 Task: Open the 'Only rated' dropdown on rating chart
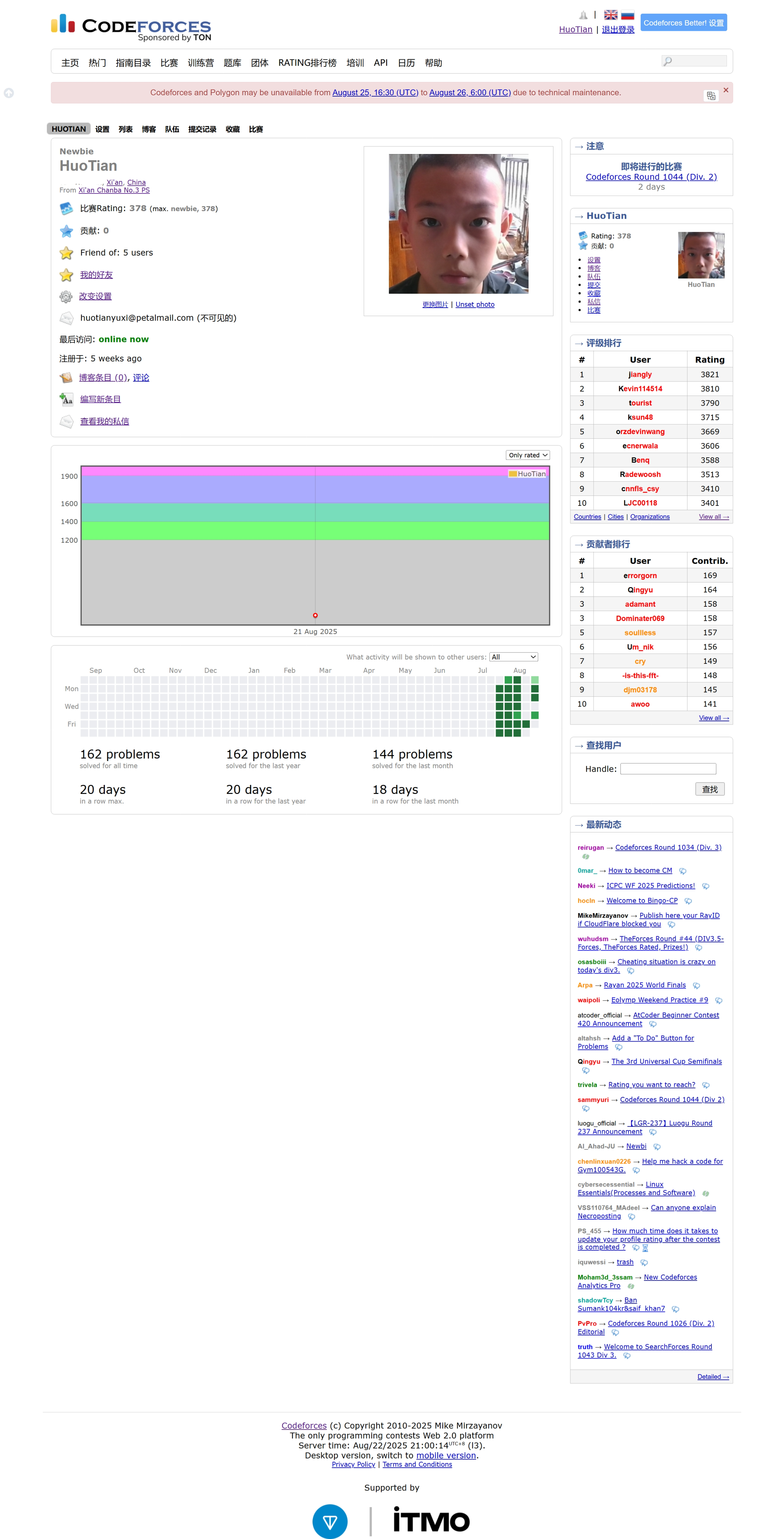(527, 455)
